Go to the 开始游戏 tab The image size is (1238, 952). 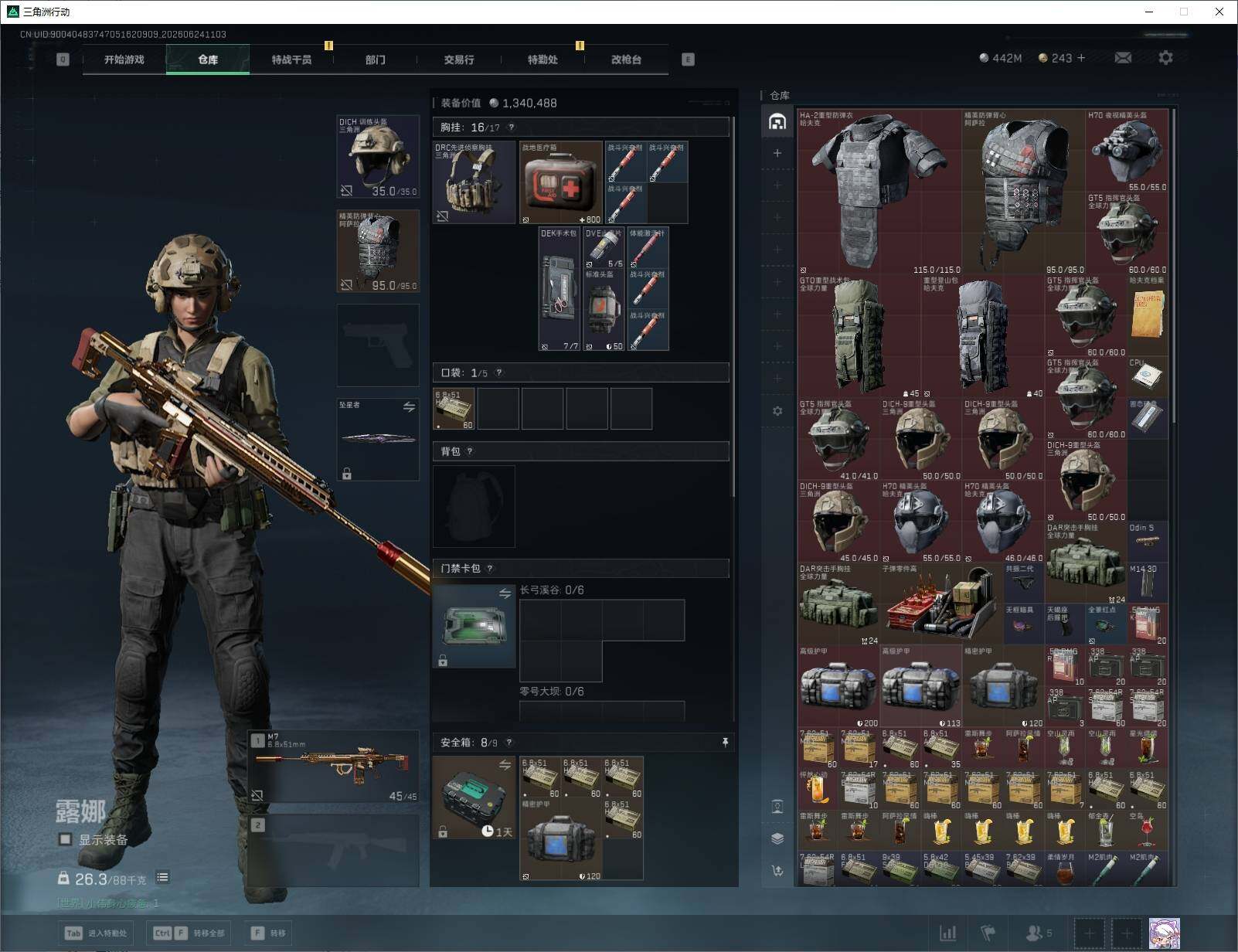(x=124, y=59)
